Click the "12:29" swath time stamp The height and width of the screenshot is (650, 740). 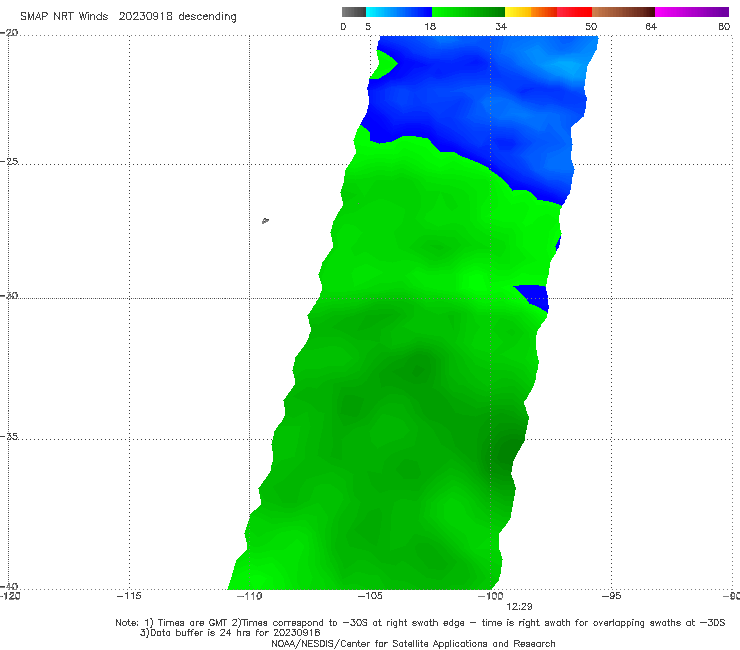coord(519,607)
